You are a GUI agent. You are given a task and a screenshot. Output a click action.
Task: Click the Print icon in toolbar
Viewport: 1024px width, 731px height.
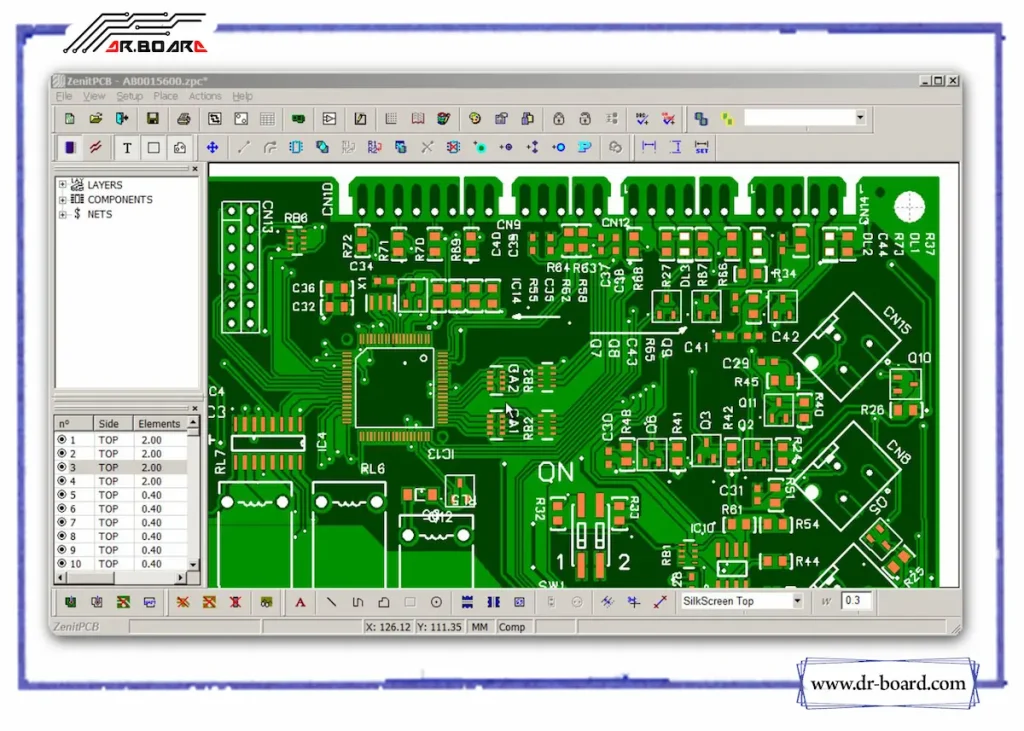183,118
